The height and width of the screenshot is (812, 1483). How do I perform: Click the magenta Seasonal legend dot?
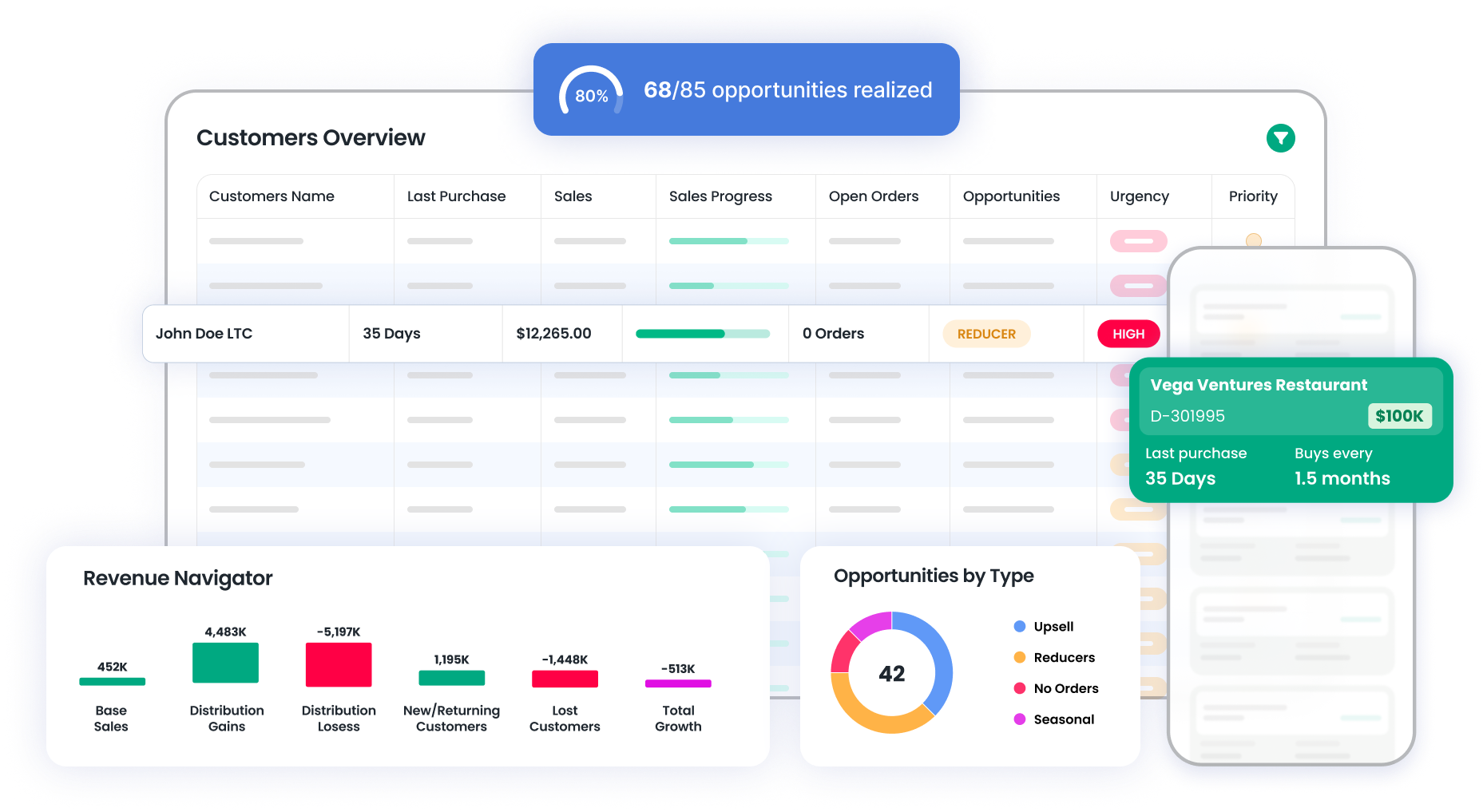point(1020,719)
